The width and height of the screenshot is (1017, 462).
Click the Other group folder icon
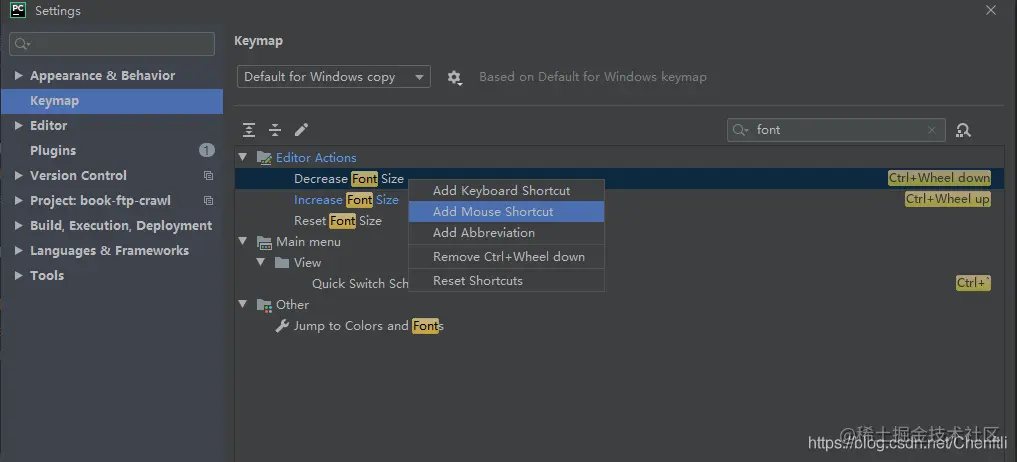point(264,305)
